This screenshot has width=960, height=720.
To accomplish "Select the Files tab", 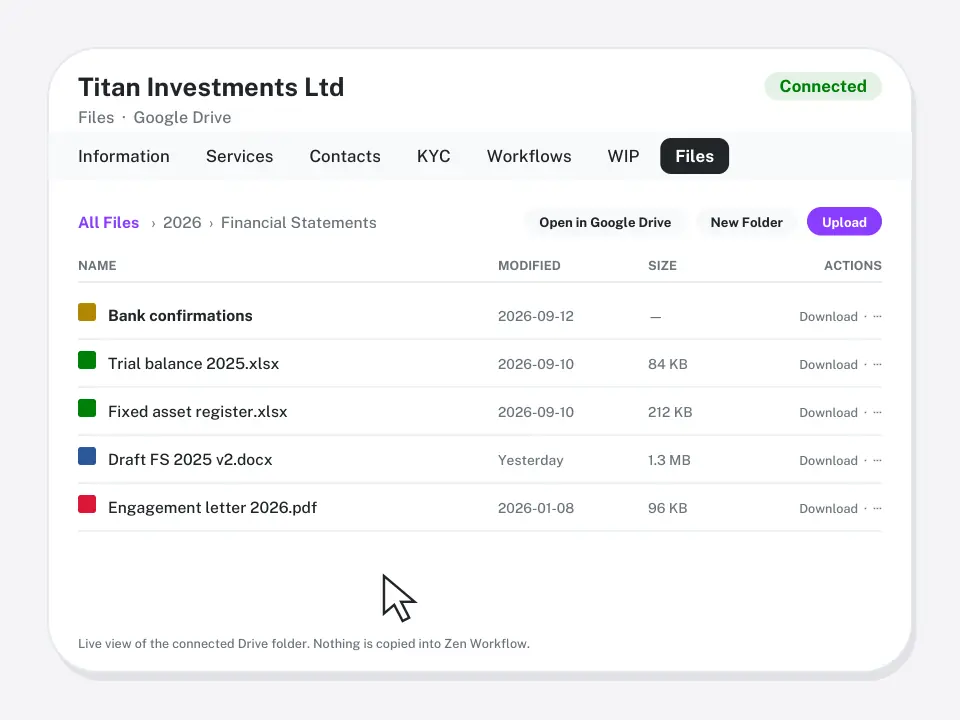I will [694, 156].
